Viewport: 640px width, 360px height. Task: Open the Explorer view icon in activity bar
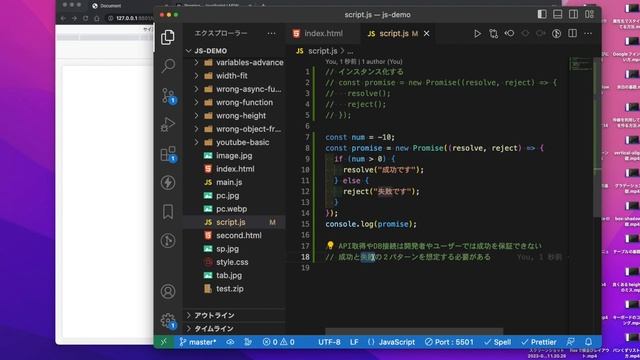[168, 37]
